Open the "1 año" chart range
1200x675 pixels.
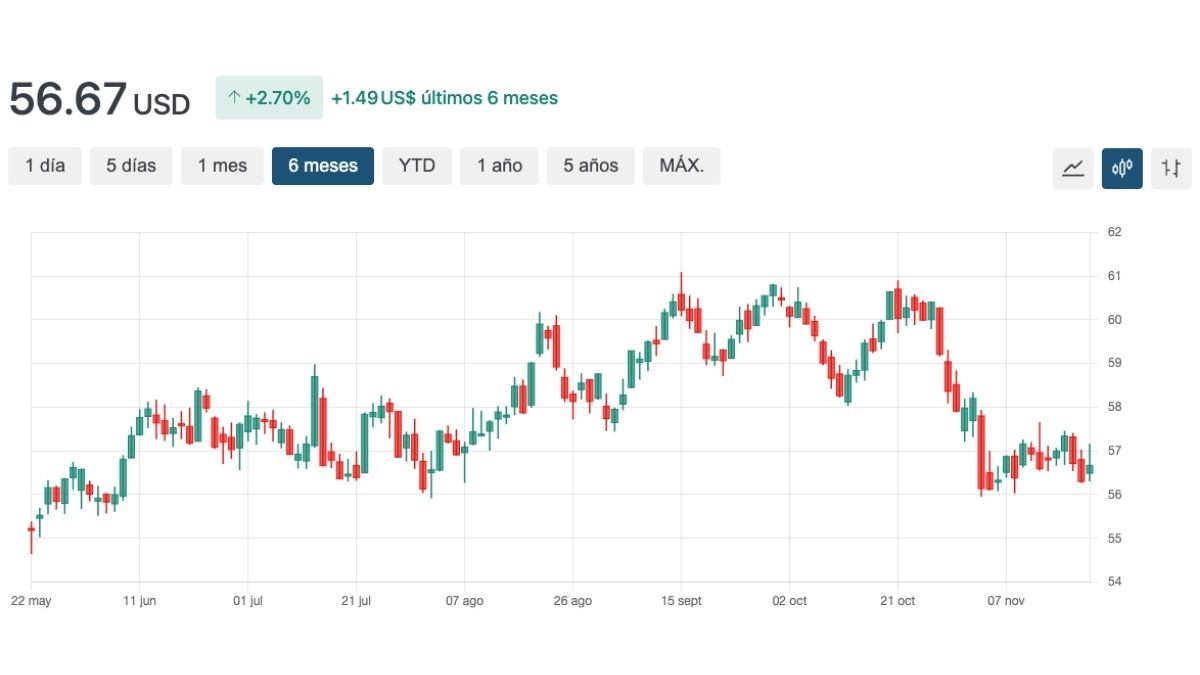tap(499, 166)
